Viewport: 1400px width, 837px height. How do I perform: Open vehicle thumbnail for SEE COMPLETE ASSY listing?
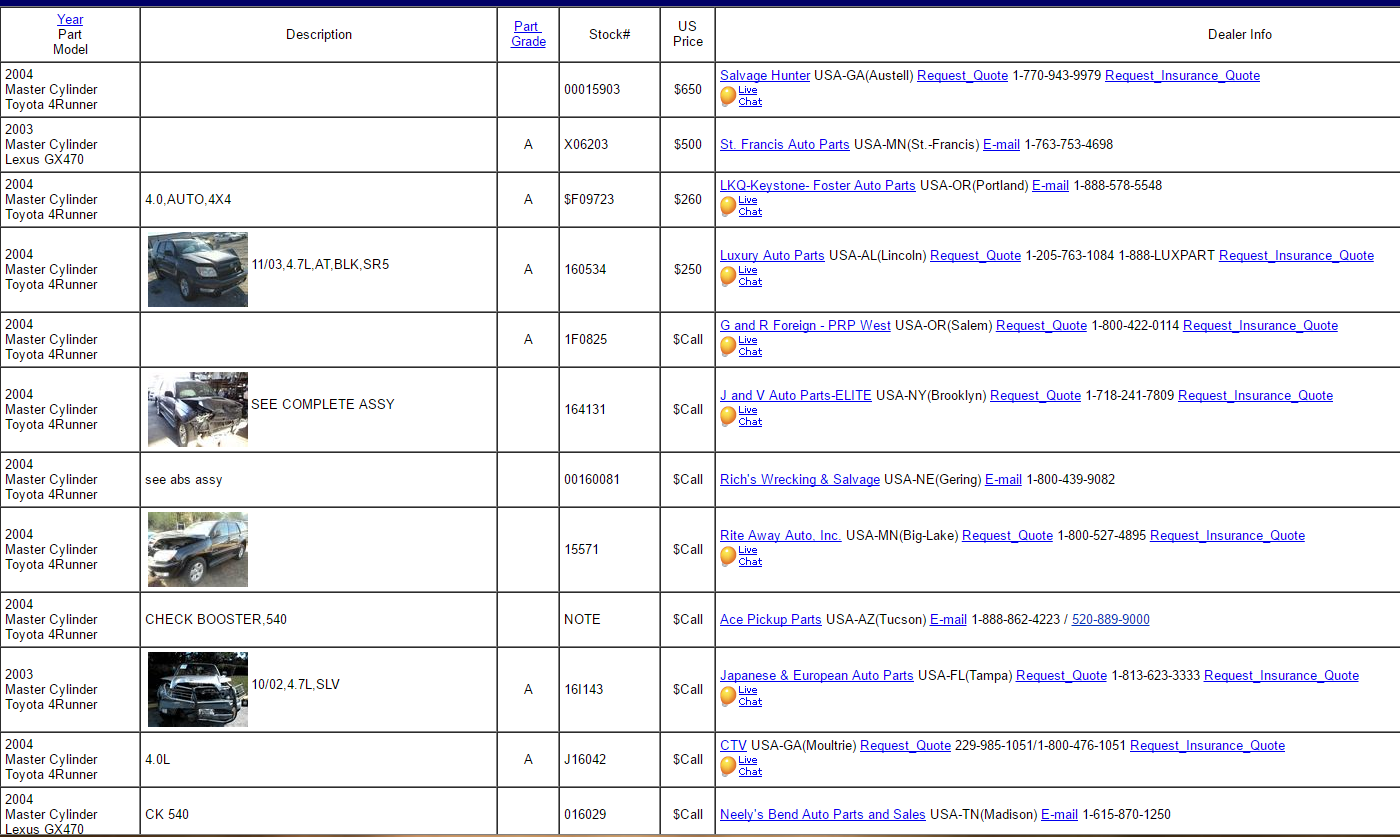coord(198,410)
